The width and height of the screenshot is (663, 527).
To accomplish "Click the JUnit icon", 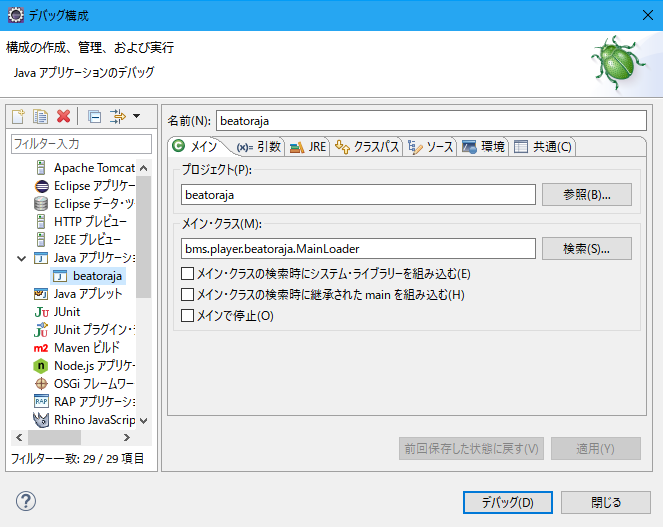I will click(41, 312).
